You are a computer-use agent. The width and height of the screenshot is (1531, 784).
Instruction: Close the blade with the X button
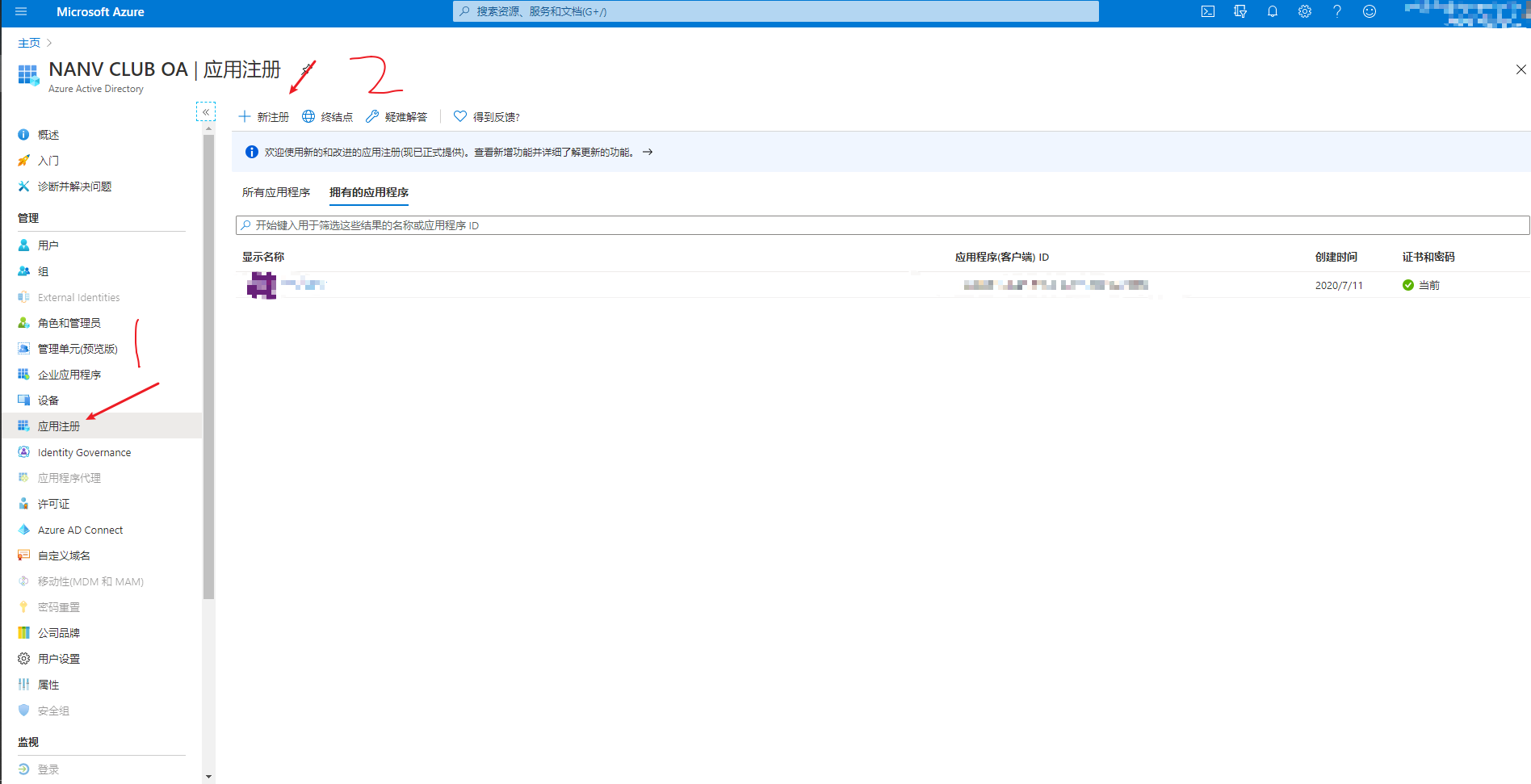coord(1521,69)
